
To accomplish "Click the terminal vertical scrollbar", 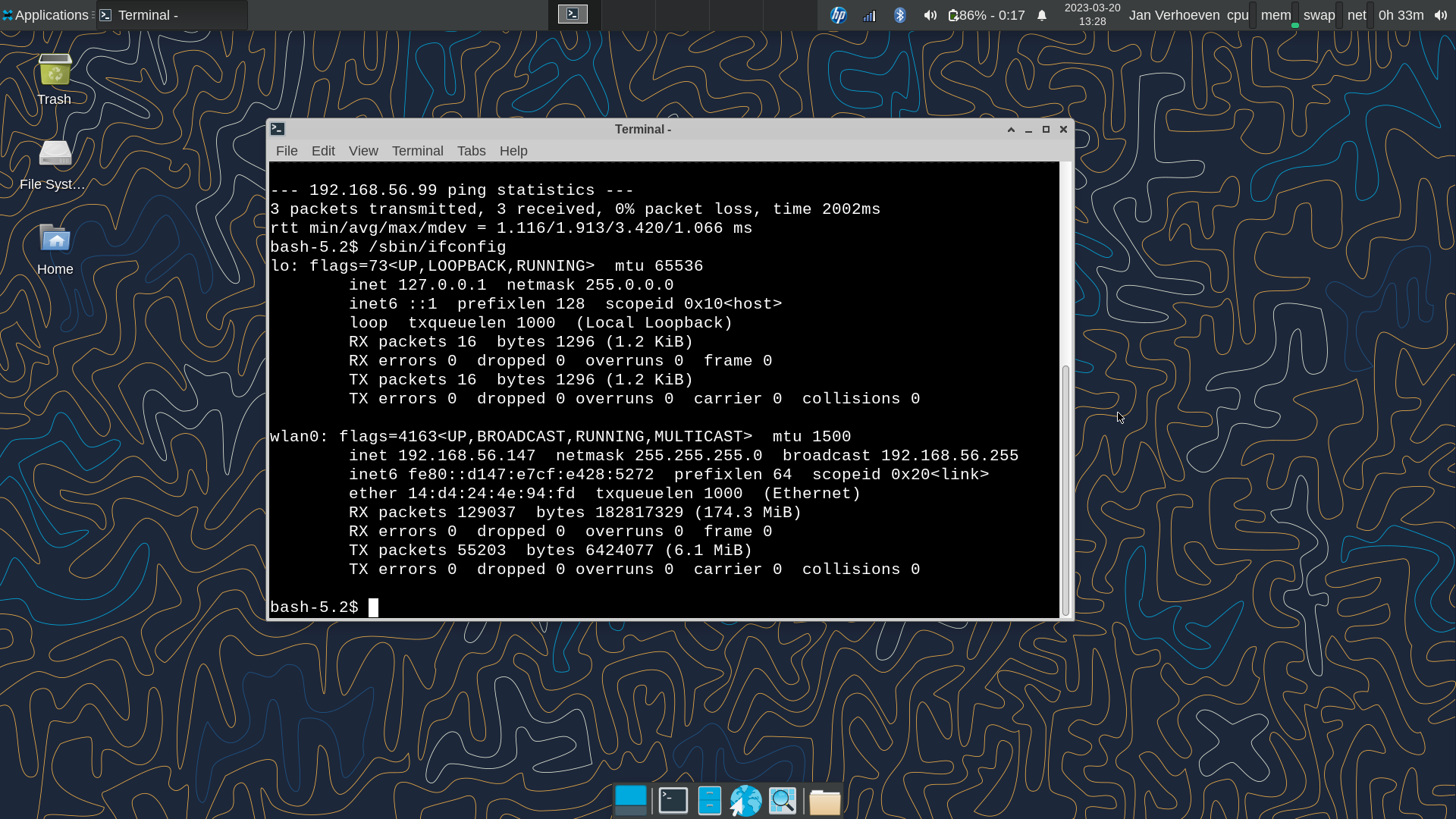I will point(1065,489).
